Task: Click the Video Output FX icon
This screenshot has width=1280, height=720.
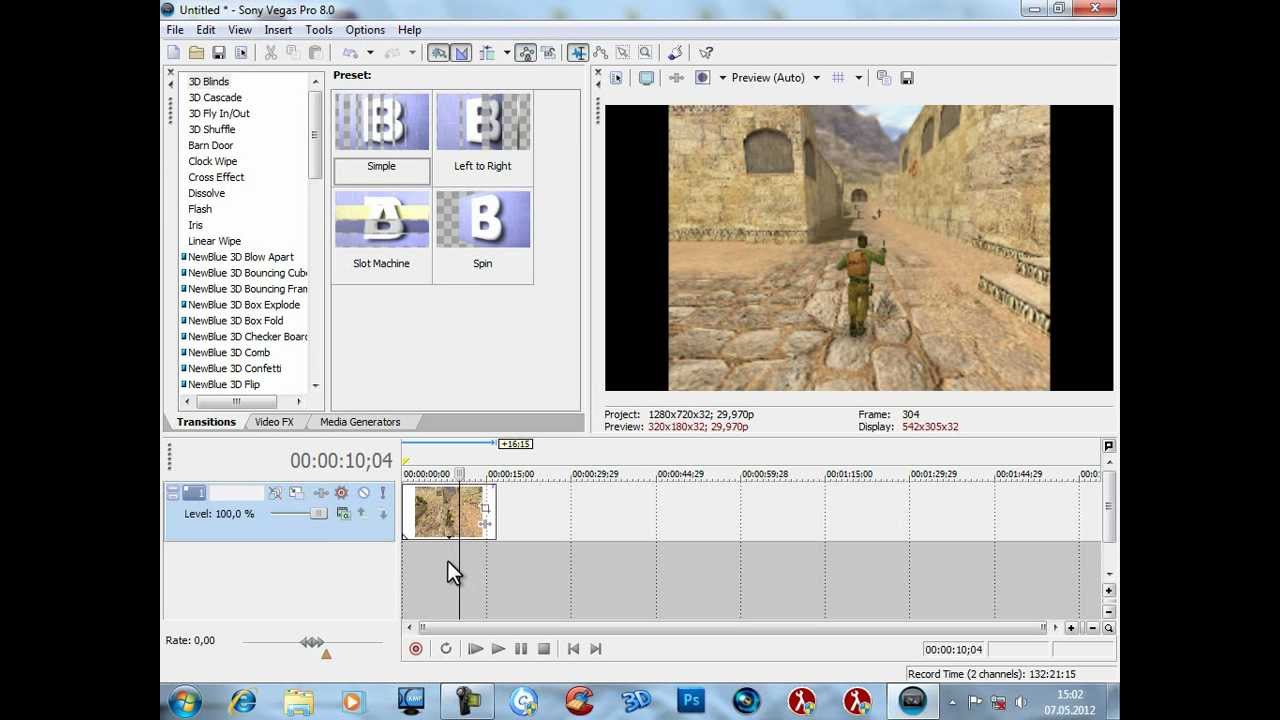Action: click(676, 78)
